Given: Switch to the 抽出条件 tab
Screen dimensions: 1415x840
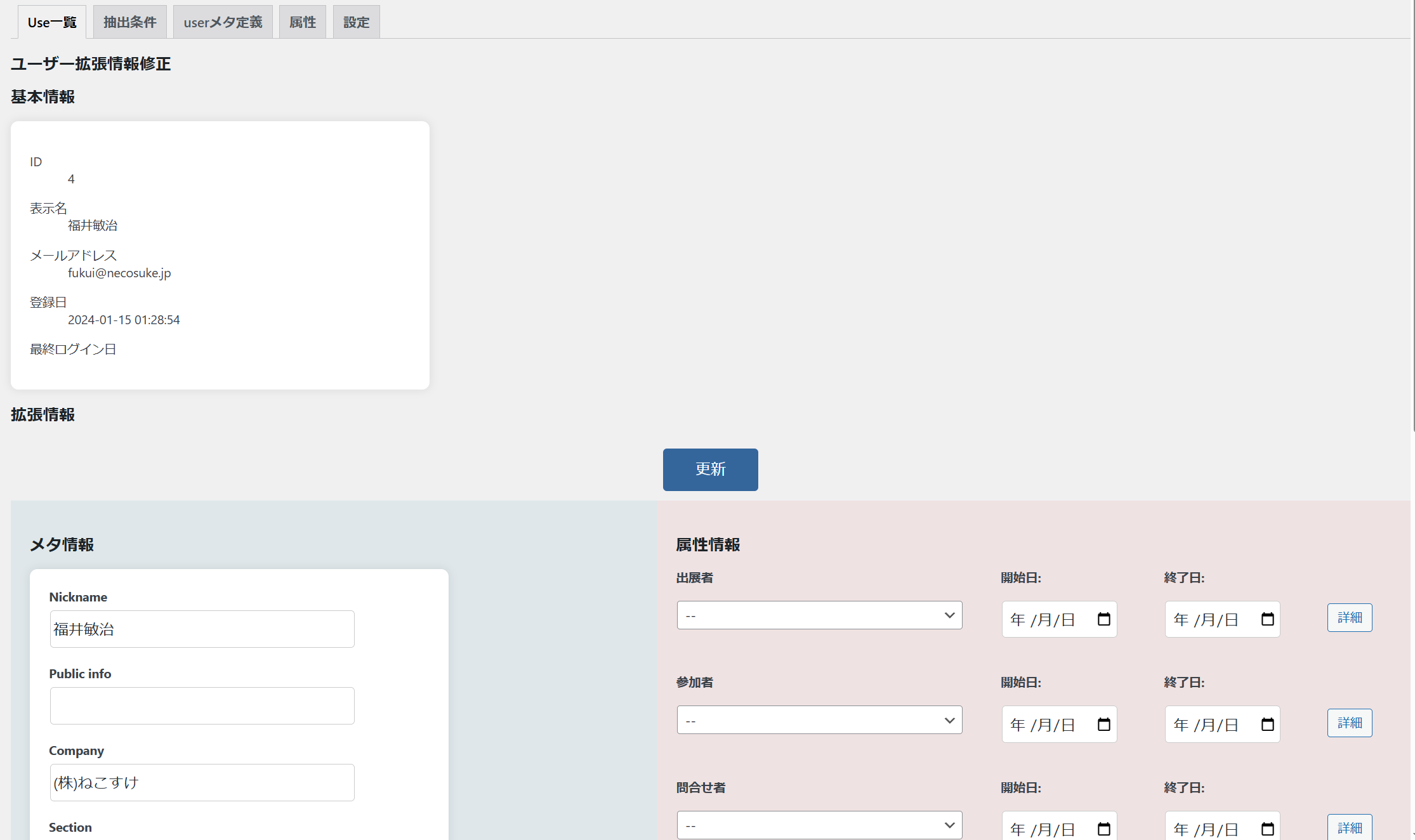Looking at the screenshot, I should click(x=130, y=22).
